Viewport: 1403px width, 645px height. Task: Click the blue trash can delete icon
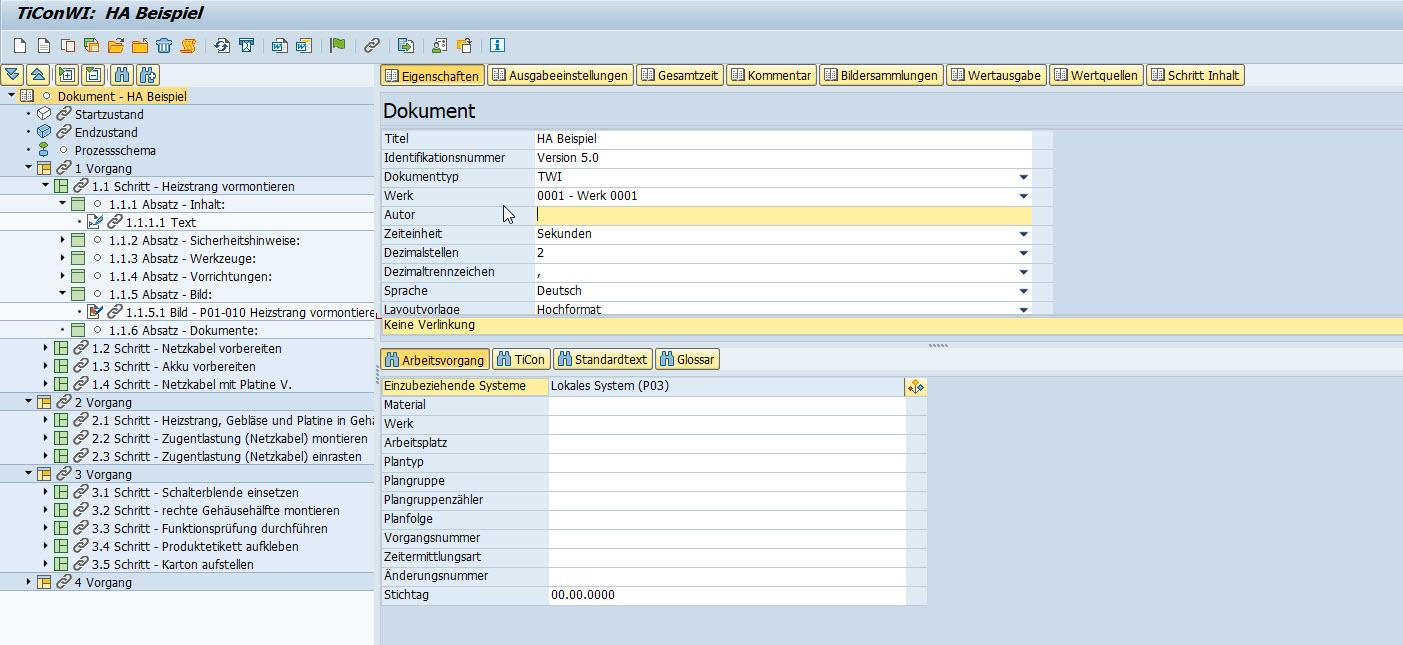point(164,45)
